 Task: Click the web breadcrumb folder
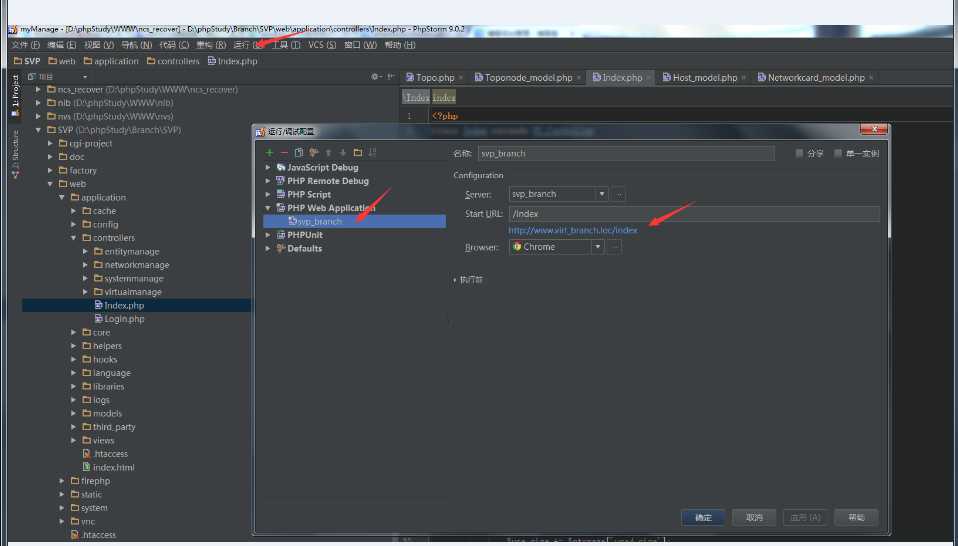coord(62,61)
